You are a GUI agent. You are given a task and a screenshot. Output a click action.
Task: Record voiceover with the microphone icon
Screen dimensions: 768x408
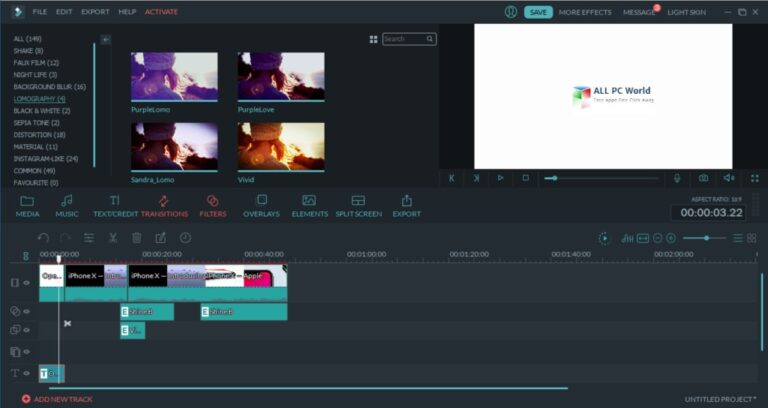(677, 178)
